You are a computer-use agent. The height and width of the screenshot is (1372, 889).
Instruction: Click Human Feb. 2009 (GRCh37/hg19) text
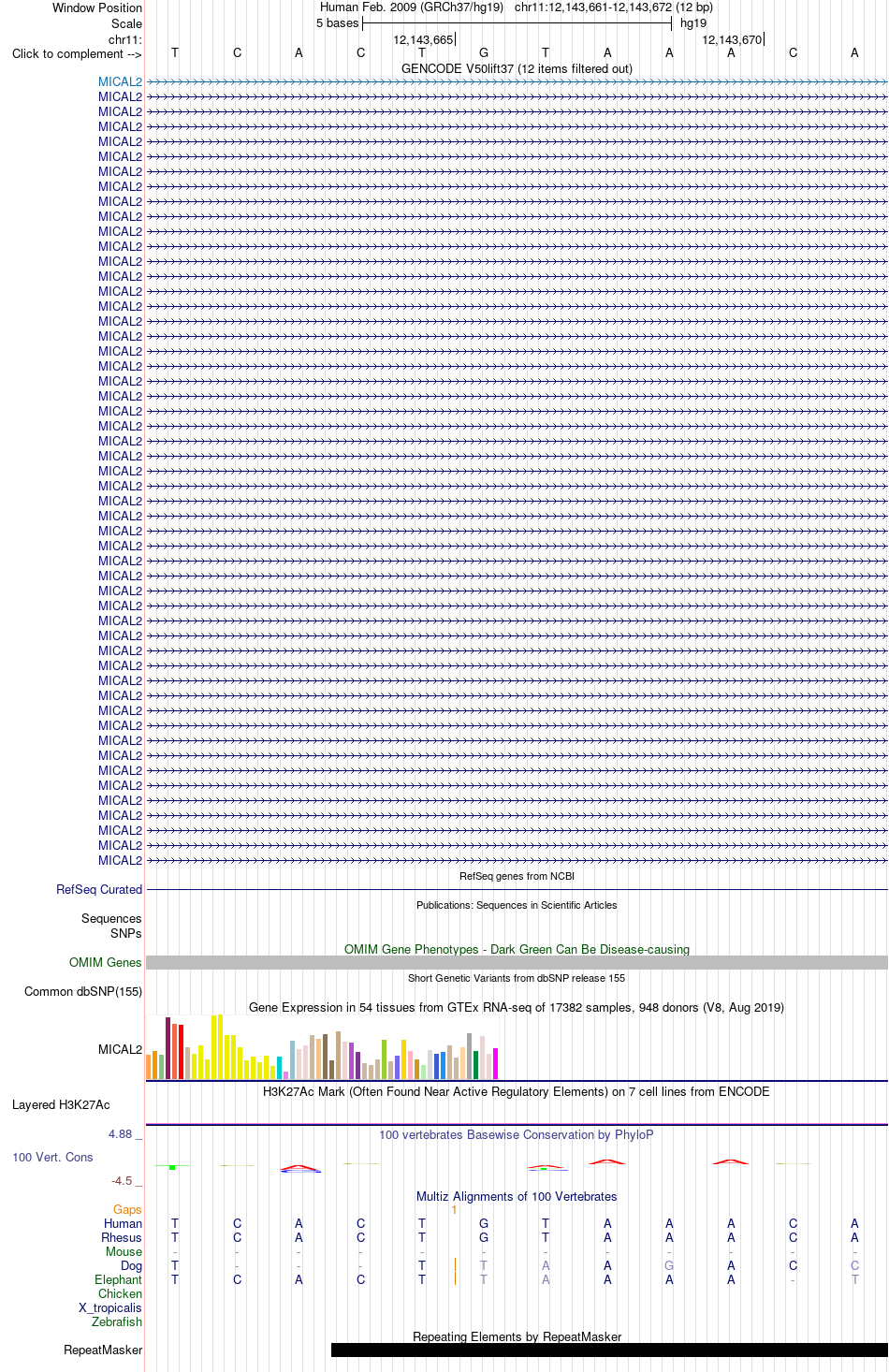pyautogui.click(x=412, y=7)
